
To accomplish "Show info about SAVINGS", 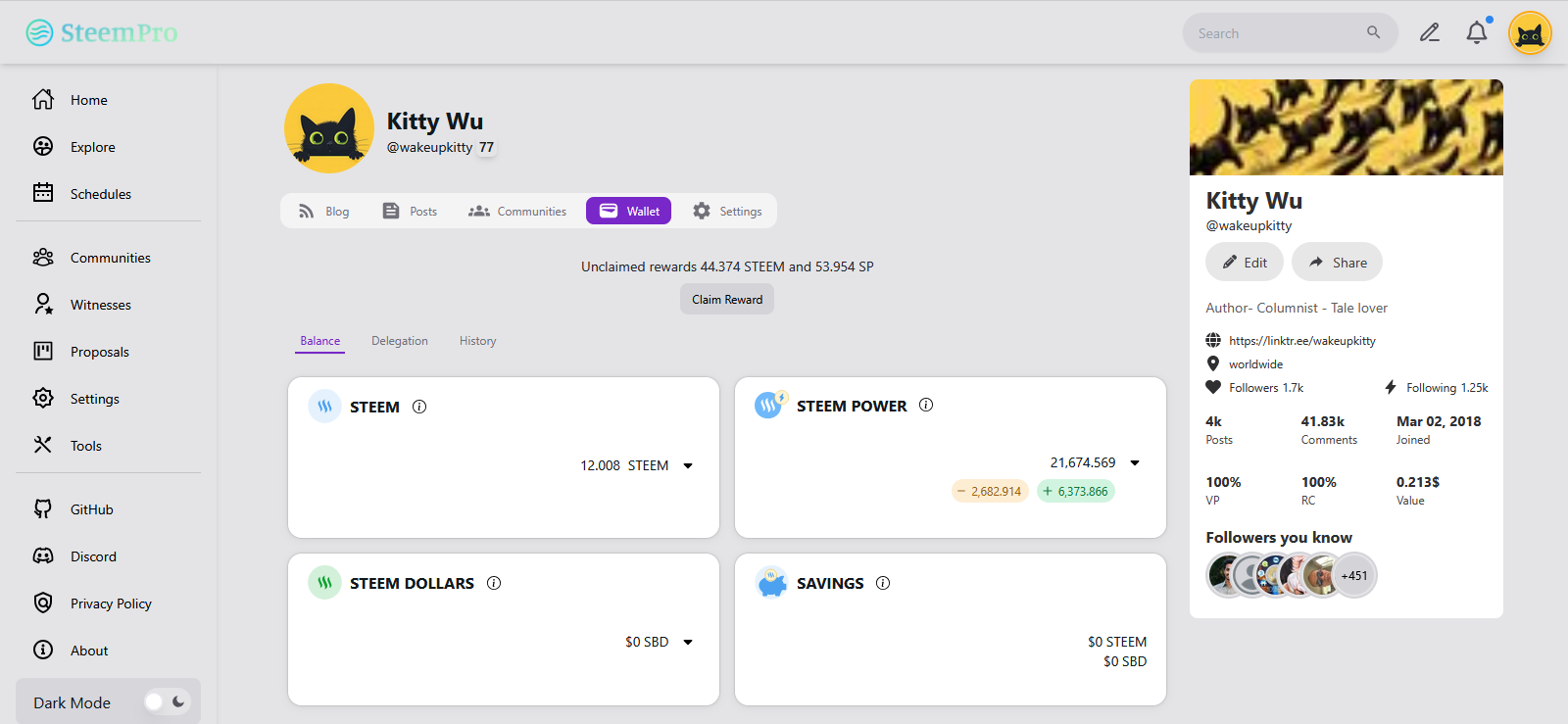I will tap(883, 583).
